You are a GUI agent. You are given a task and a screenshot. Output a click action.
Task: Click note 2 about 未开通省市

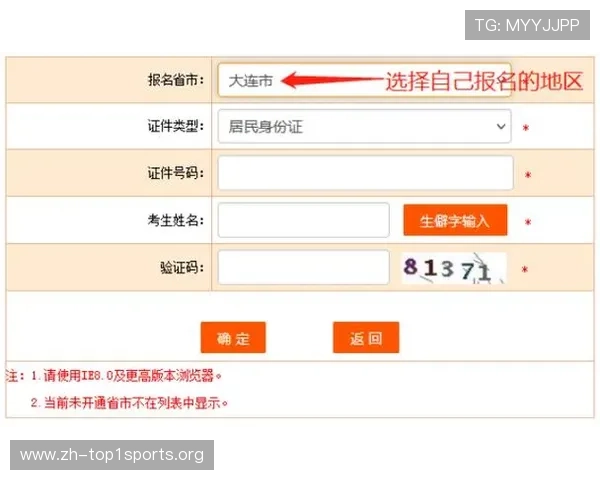click(129, 403)
